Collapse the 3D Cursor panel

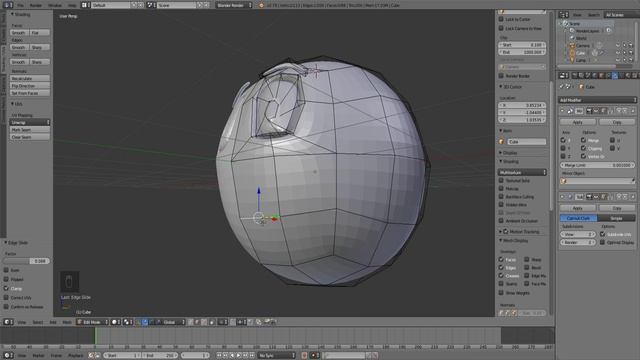[x=501, y=87]
